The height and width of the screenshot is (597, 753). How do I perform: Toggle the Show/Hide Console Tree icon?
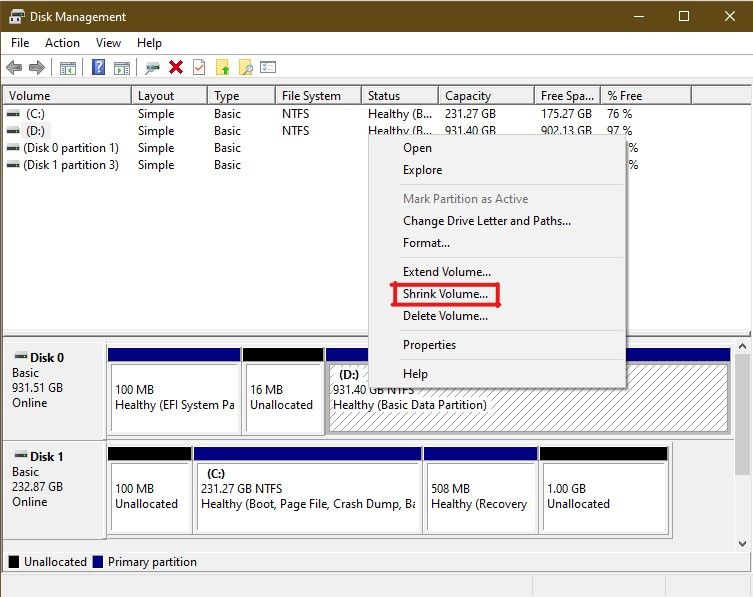pyautogui.click(x=68, y=68)
